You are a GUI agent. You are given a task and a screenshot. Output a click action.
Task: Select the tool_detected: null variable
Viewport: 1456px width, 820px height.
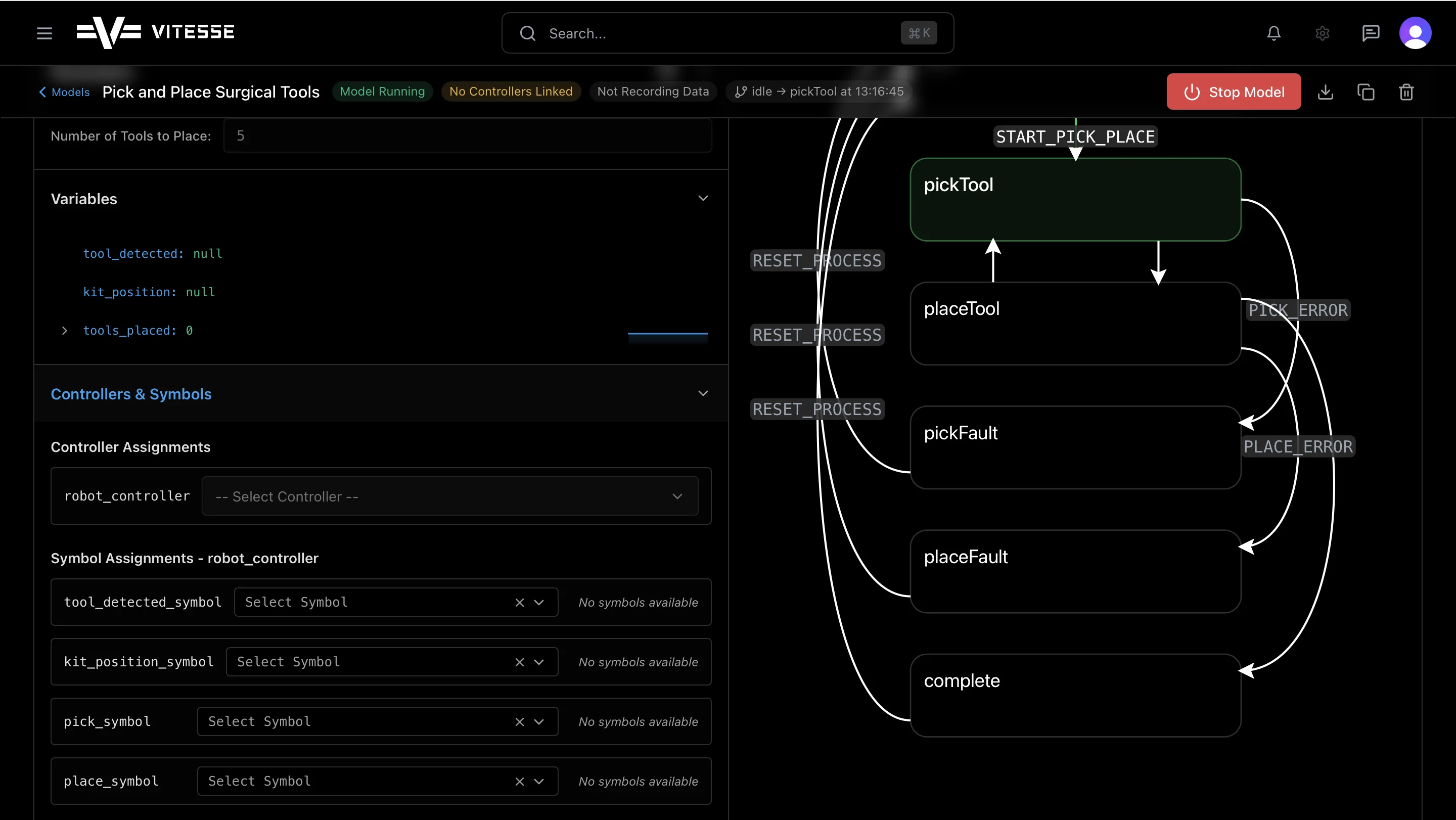tap(153, 254)
